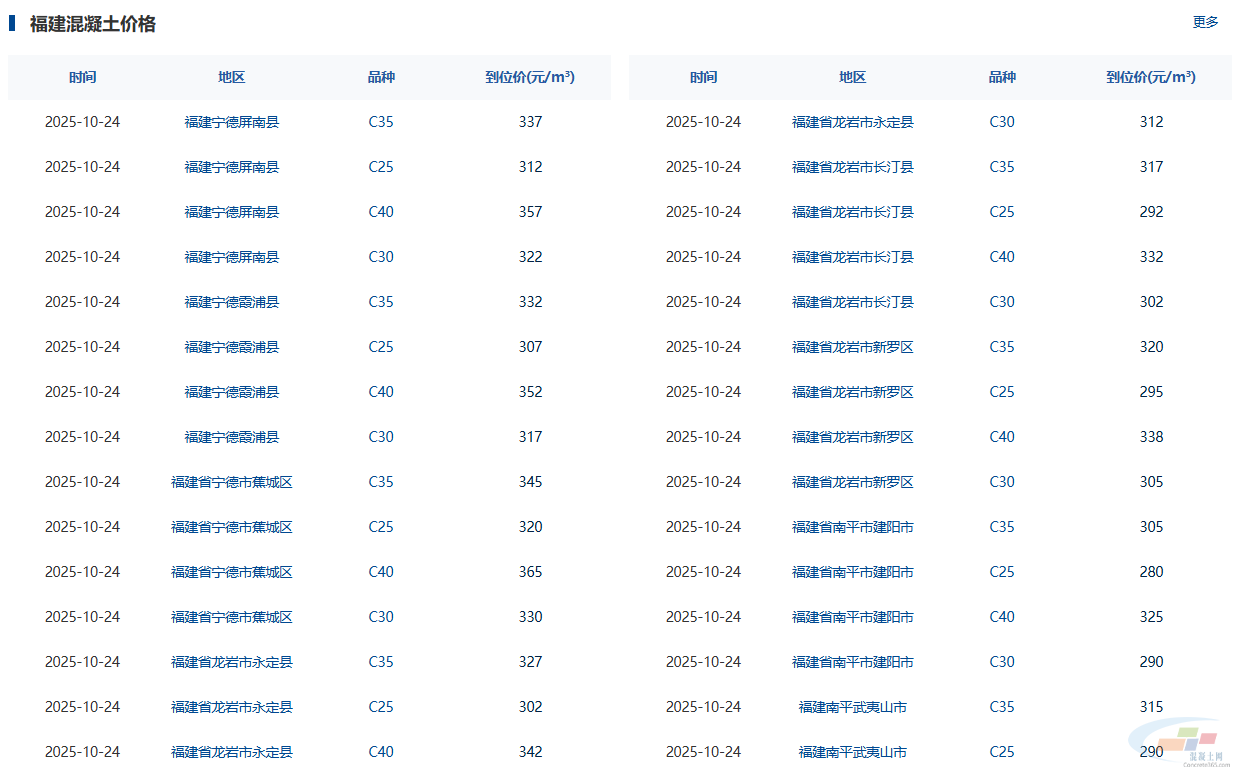
Task: Select C40 grade link for 福建省龙岩市新罗区
Action: (1002, 437)
